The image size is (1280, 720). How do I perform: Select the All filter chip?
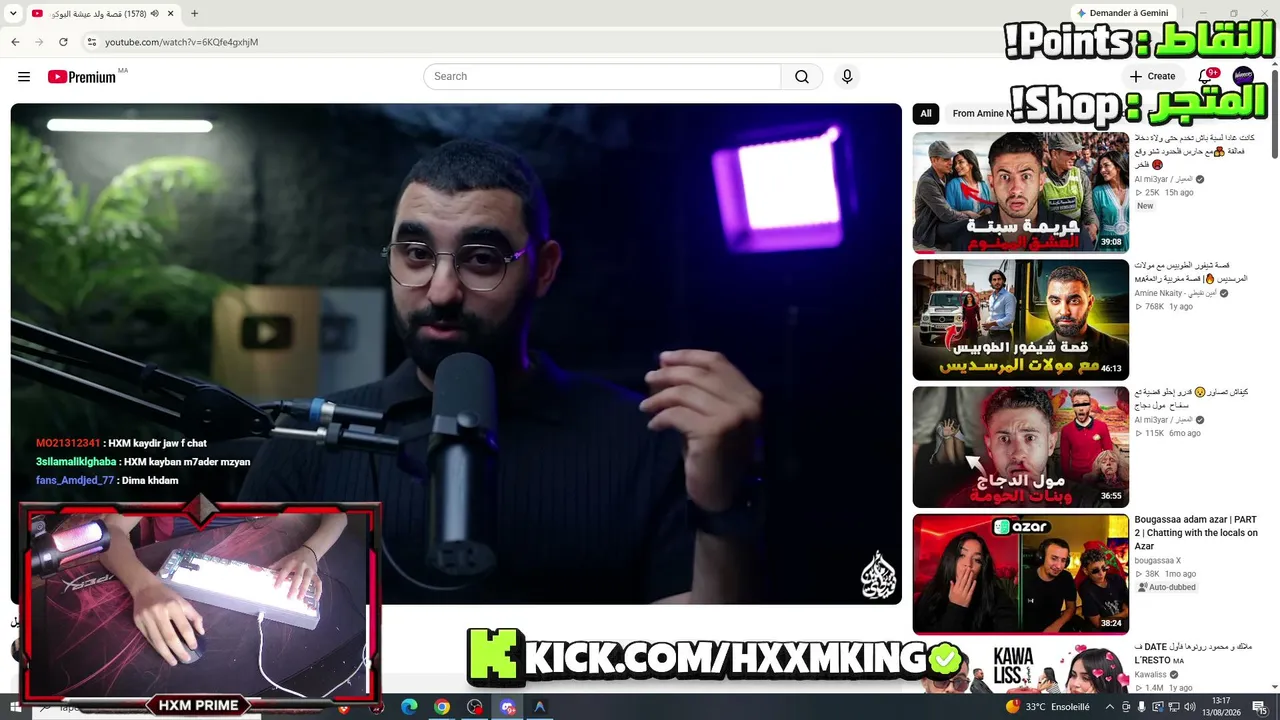point(926,114)
